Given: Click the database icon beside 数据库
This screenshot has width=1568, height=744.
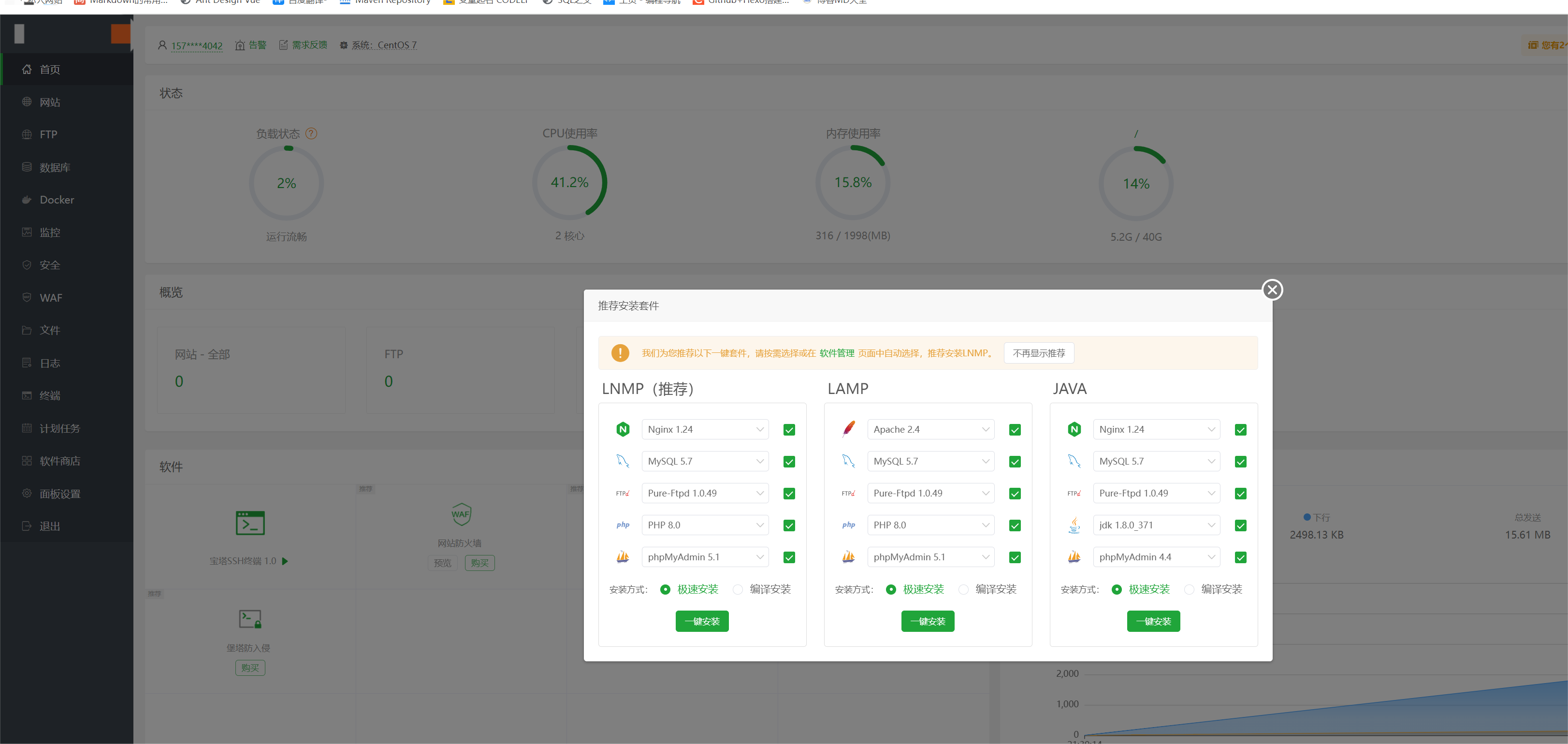Looking at the screenshot, I should tap(27, 167).
